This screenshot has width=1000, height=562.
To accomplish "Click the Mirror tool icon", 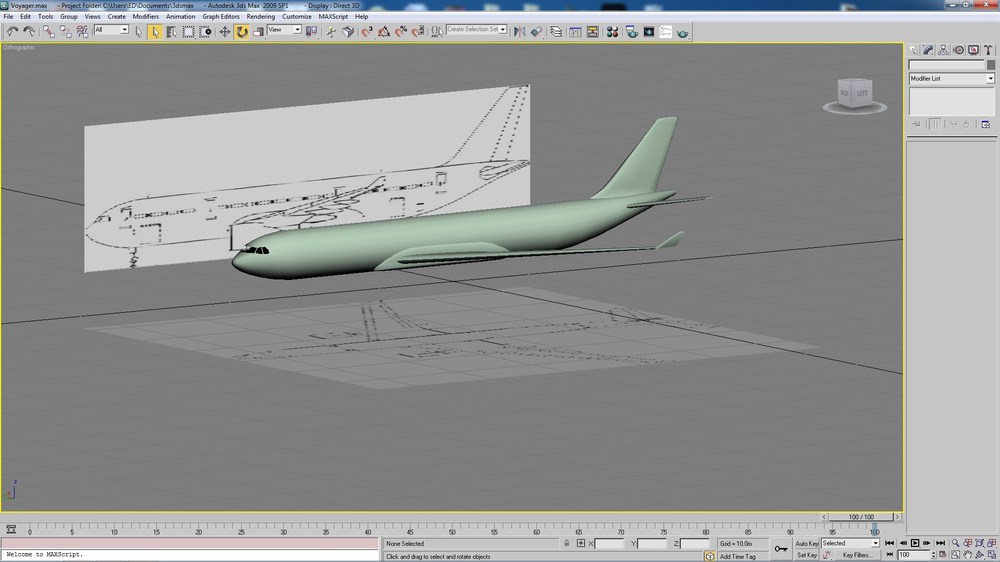I will (519, 31).
